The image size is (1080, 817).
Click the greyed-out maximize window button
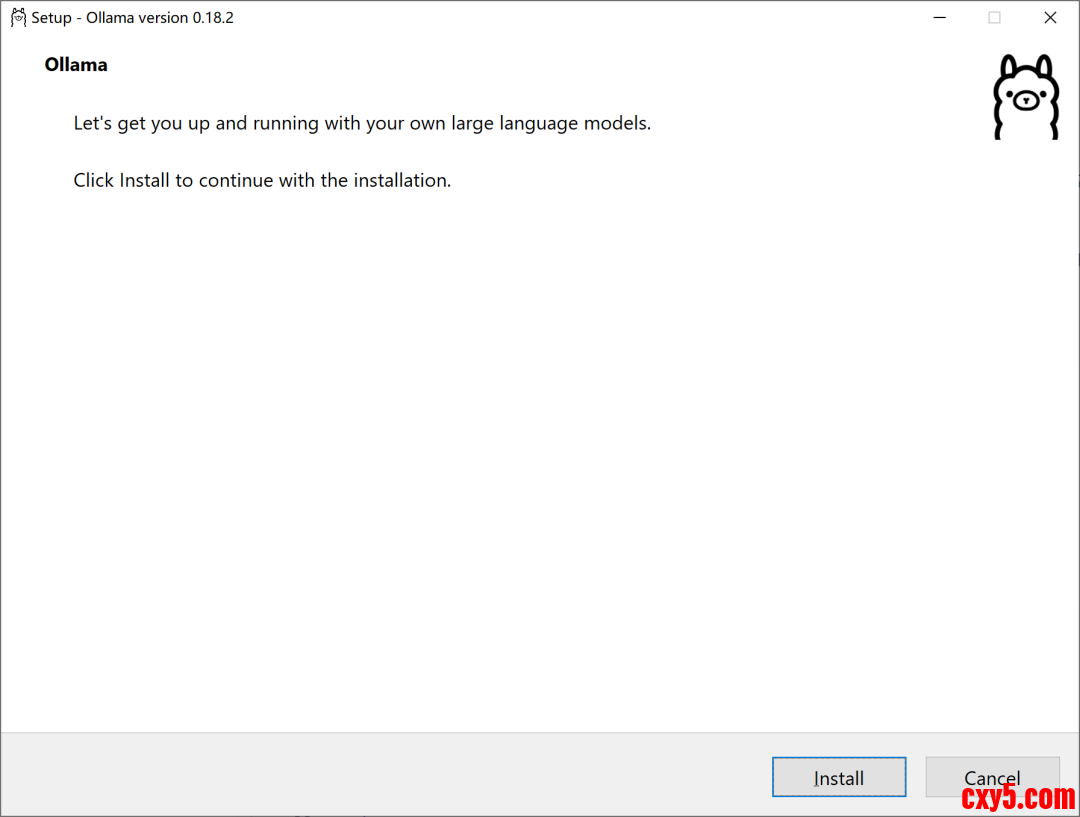(994, 17)
